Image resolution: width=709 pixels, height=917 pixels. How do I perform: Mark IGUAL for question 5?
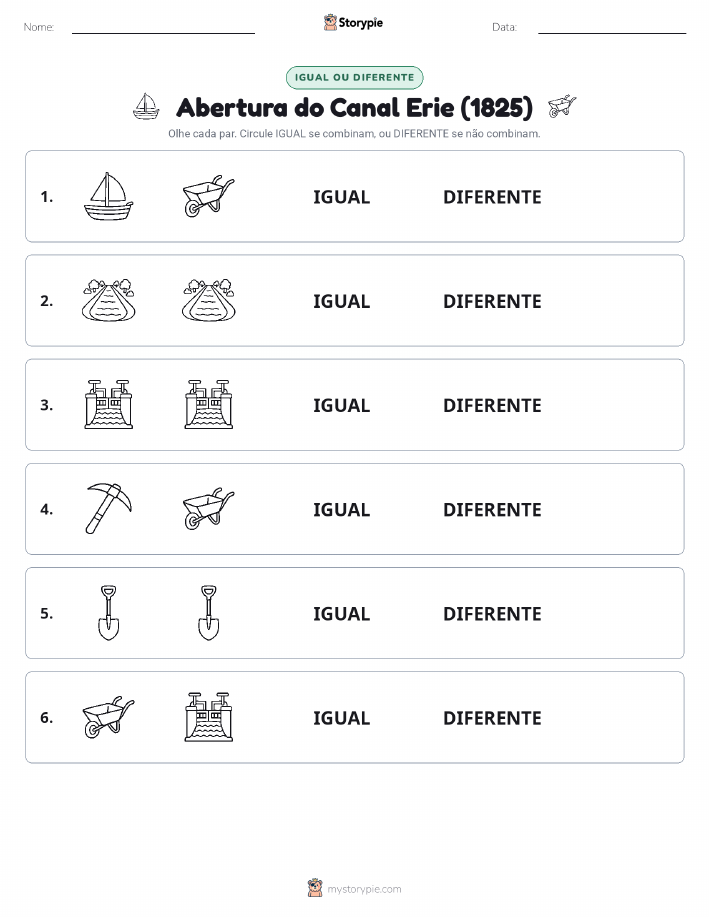[342, 613]
